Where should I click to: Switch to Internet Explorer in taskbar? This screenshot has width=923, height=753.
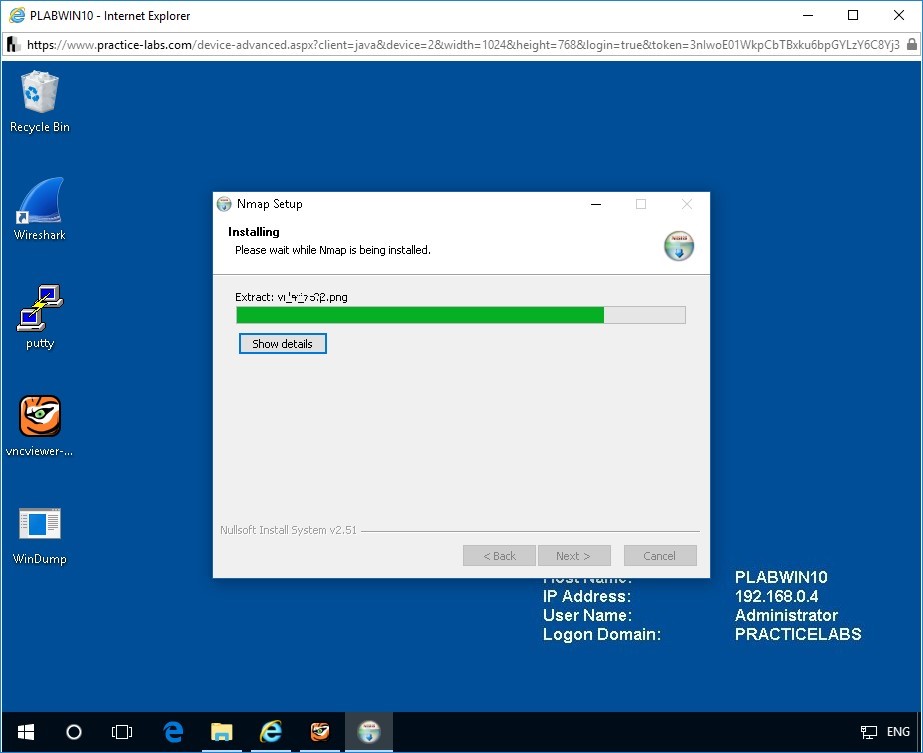coord(271,732)
